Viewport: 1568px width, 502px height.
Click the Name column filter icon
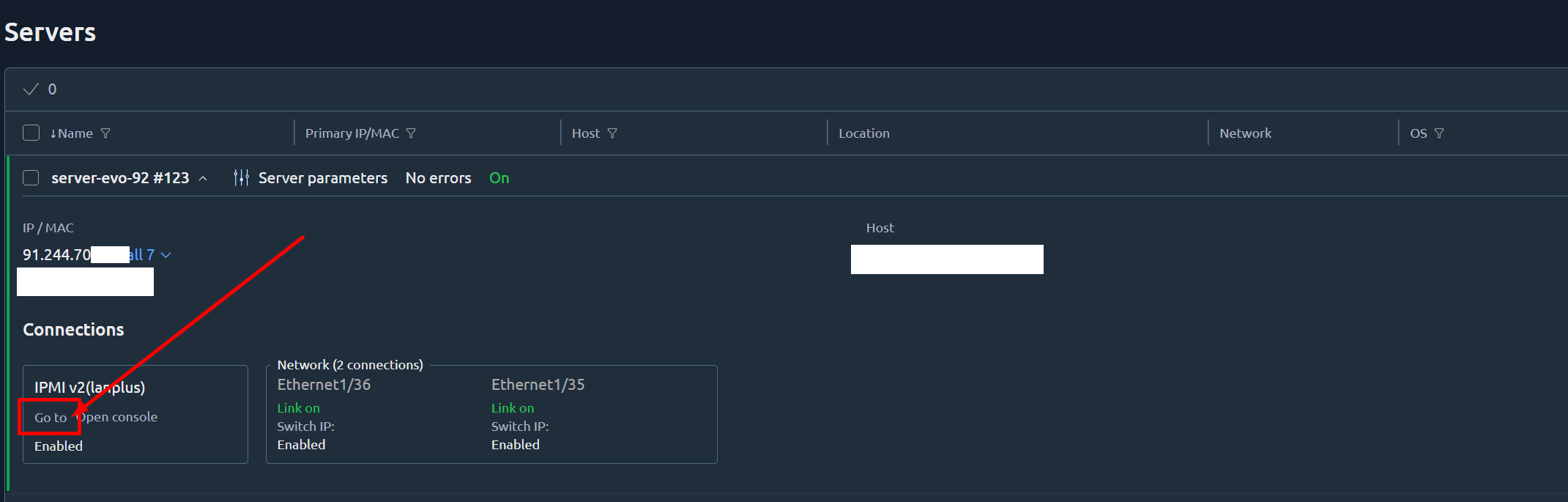pos(105,133)
